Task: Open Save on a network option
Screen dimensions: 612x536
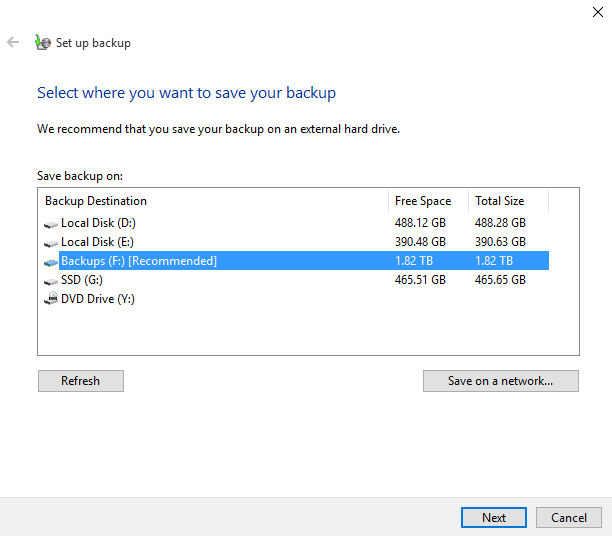Action: coord(500,381)
